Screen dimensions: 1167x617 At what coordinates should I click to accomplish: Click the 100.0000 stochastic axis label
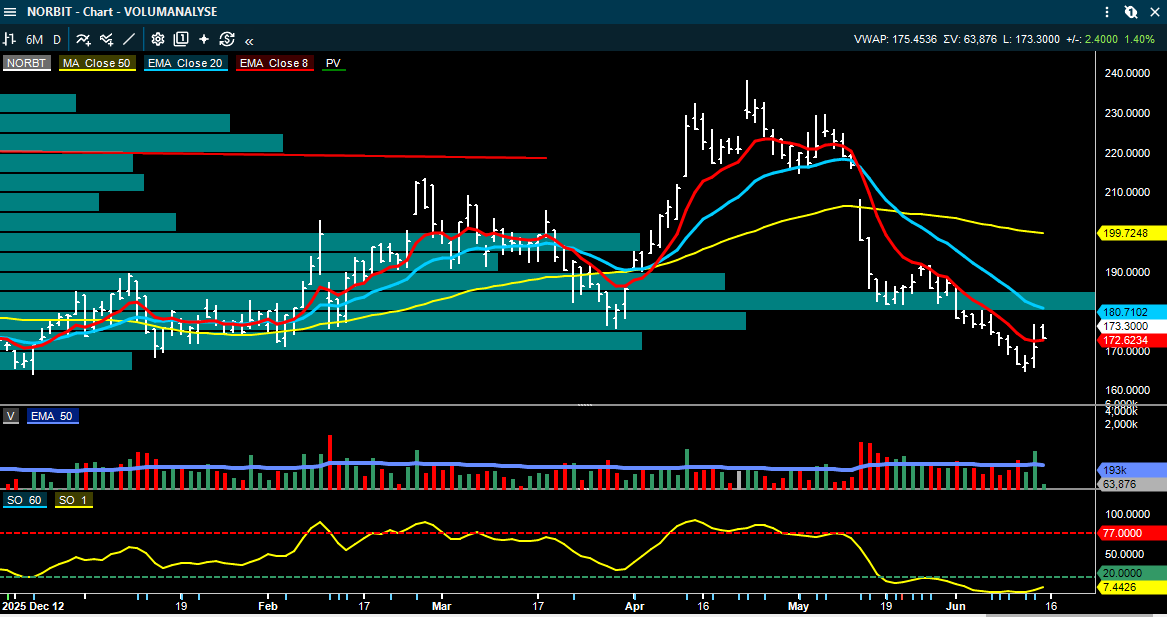tap(1127, 514)
